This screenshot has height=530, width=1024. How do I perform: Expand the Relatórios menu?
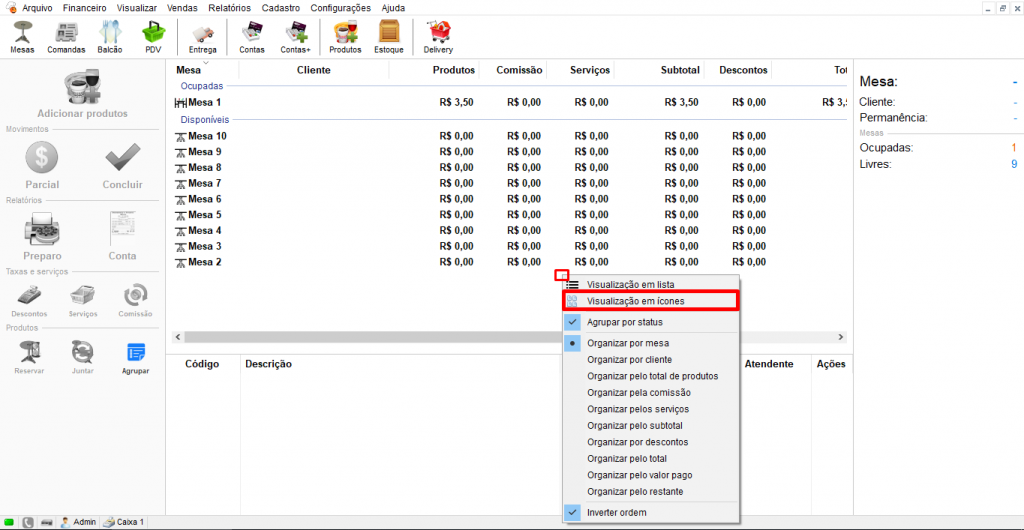tap(229, 7)
